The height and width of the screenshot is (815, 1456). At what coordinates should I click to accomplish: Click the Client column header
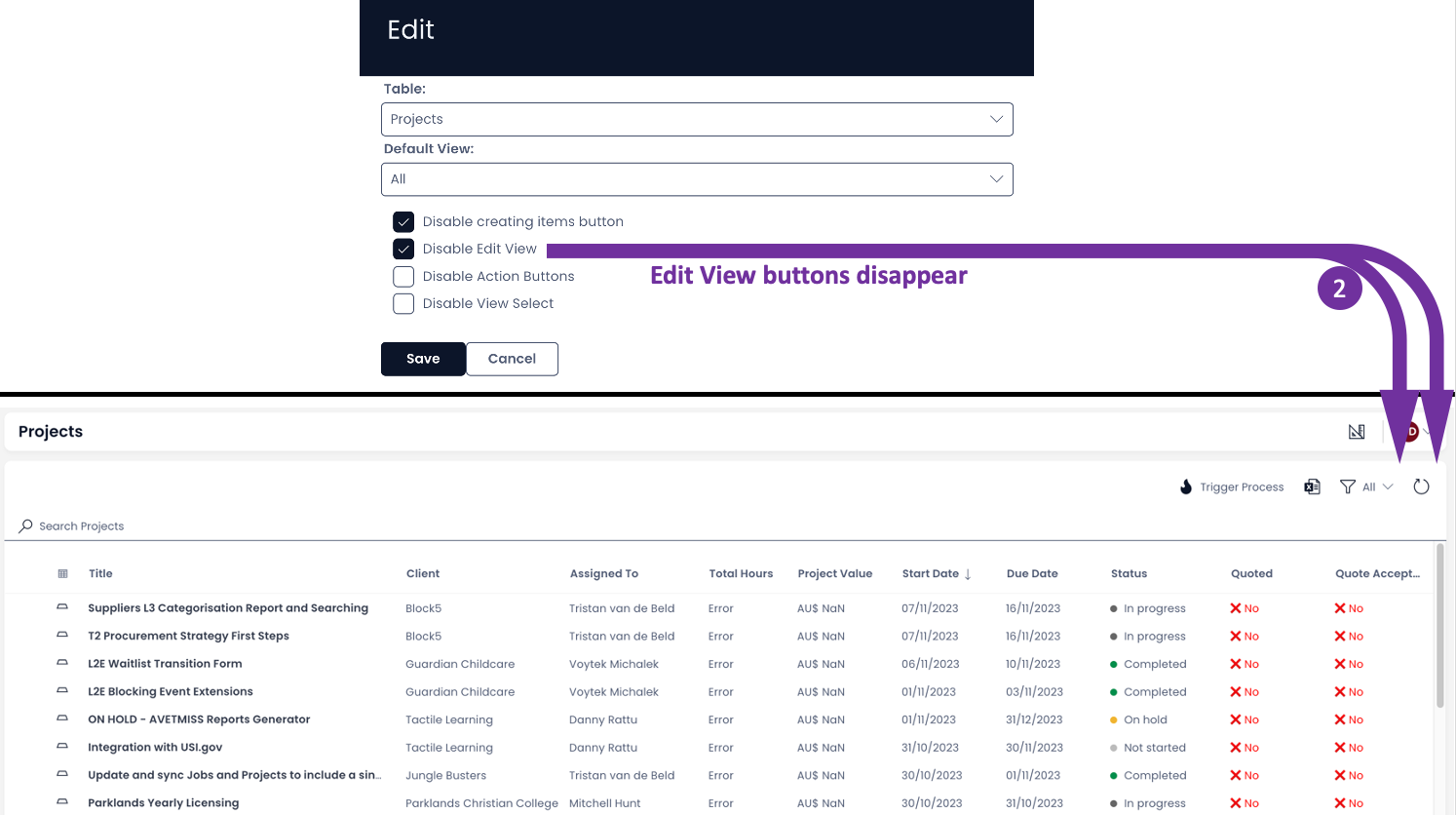point(423,574)
